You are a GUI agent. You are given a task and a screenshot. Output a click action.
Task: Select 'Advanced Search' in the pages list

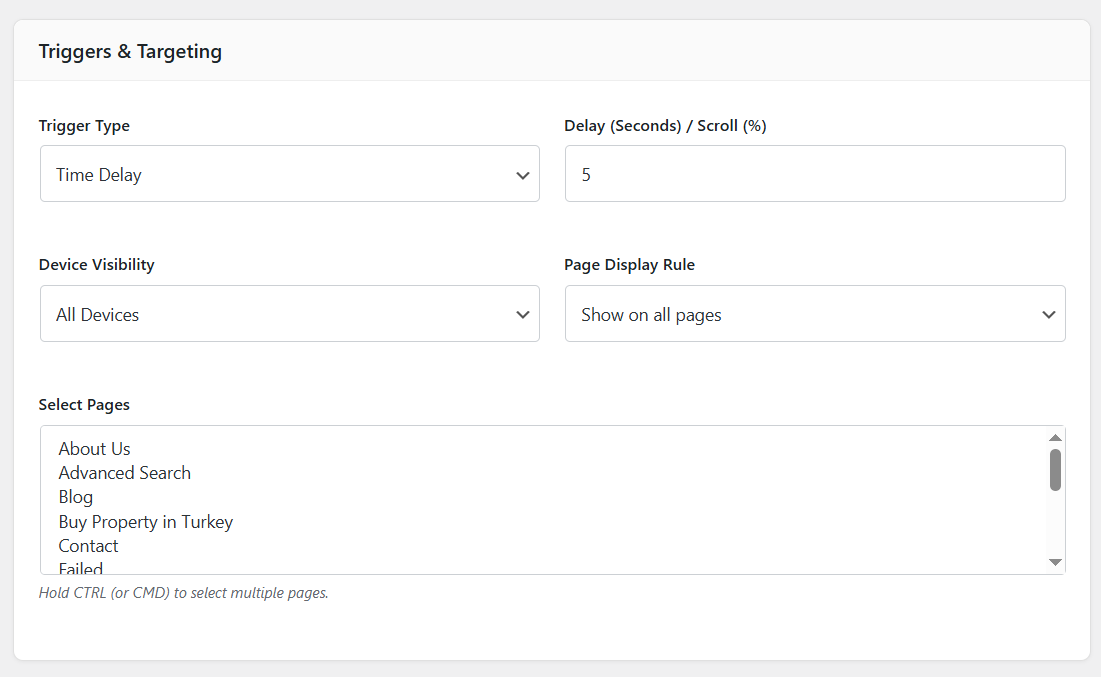[x=124, y=472]
